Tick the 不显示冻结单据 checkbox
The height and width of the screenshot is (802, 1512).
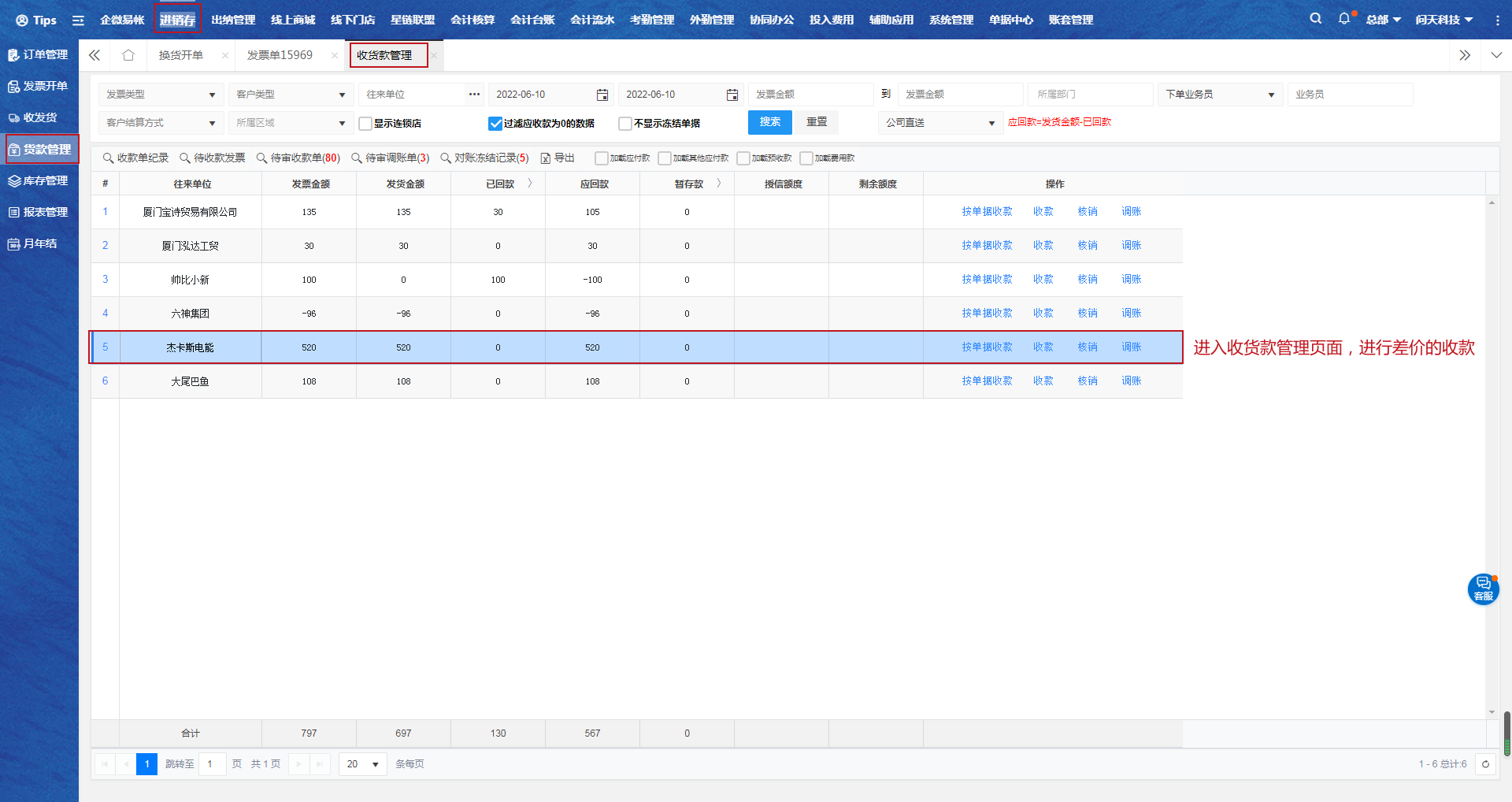click(x=625, y=124)
